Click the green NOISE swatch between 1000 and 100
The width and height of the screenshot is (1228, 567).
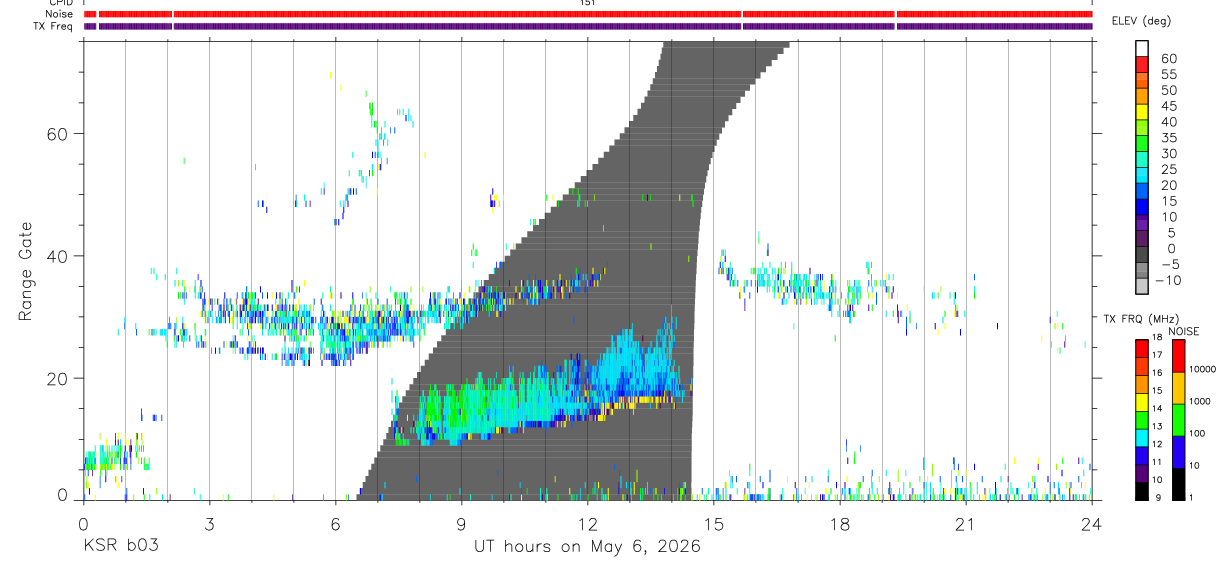point(1178,420)
